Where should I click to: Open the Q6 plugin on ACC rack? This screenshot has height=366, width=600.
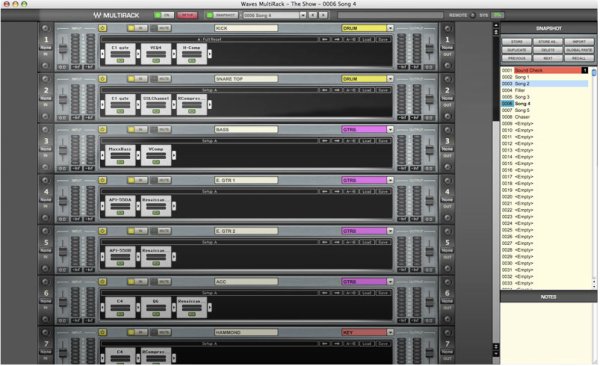(156, 307)
